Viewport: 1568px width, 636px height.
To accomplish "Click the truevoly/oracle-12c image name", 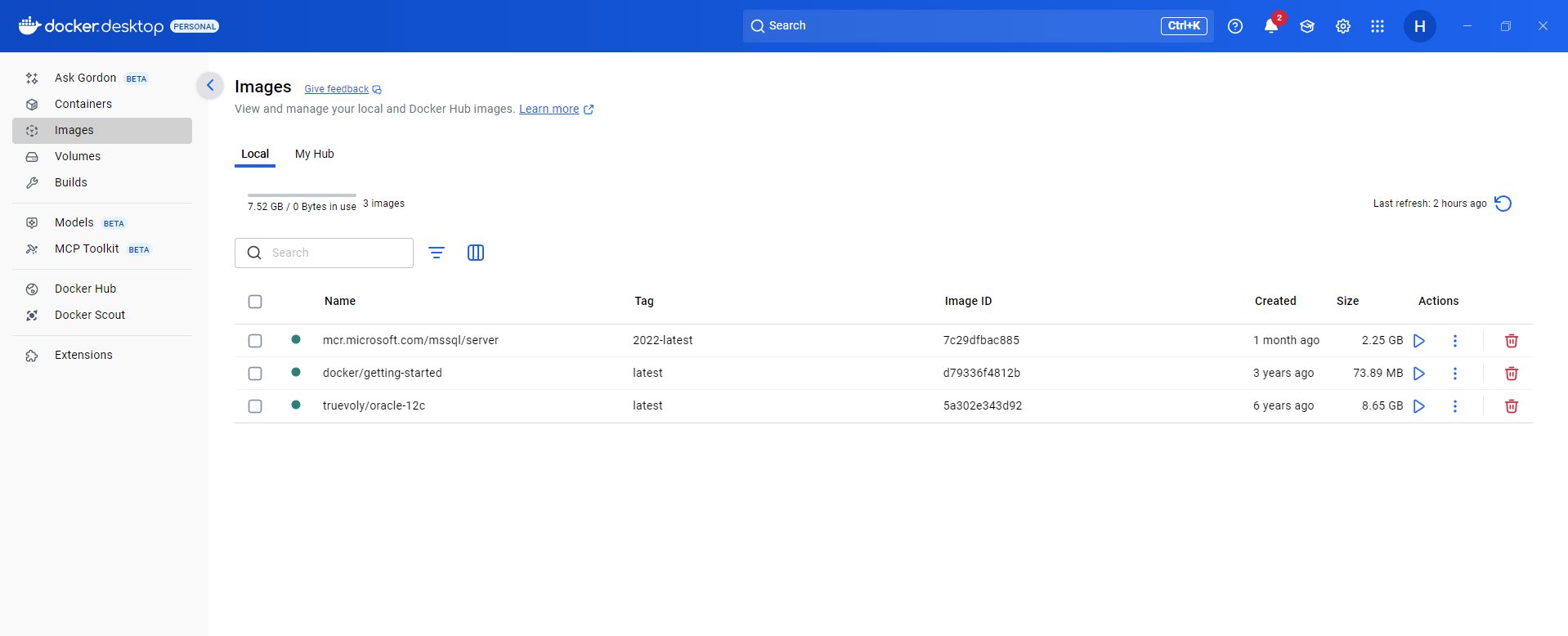I will click(374, 405).
